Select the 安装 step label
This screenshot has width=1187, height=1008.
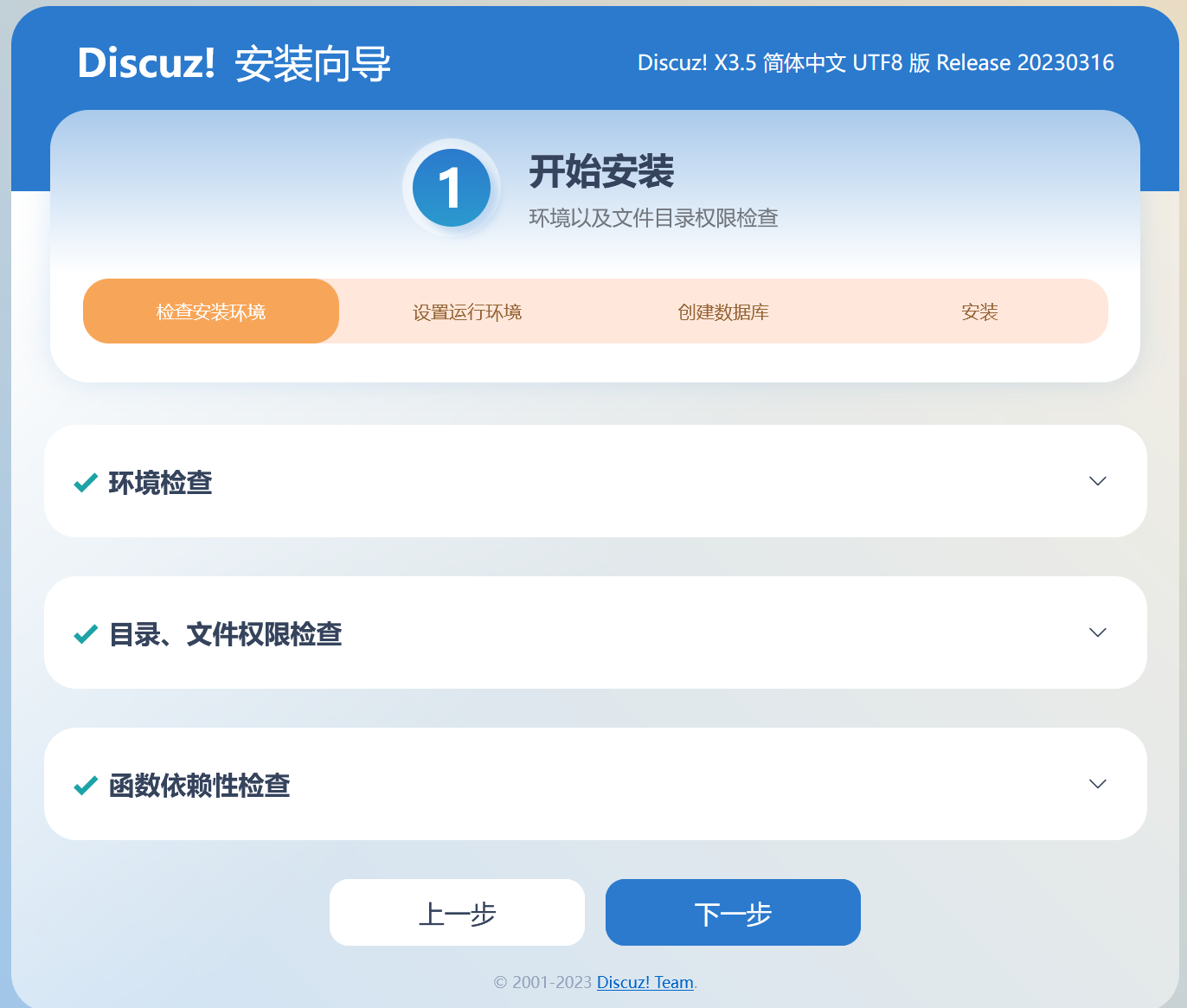pos(979,311)
